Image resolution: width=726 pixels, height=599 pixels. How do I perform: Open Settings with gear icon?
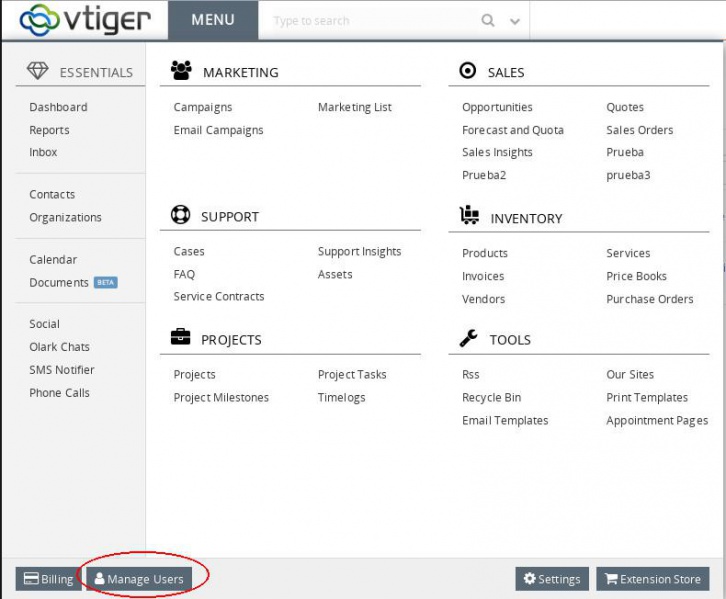[x=551, y=579]
